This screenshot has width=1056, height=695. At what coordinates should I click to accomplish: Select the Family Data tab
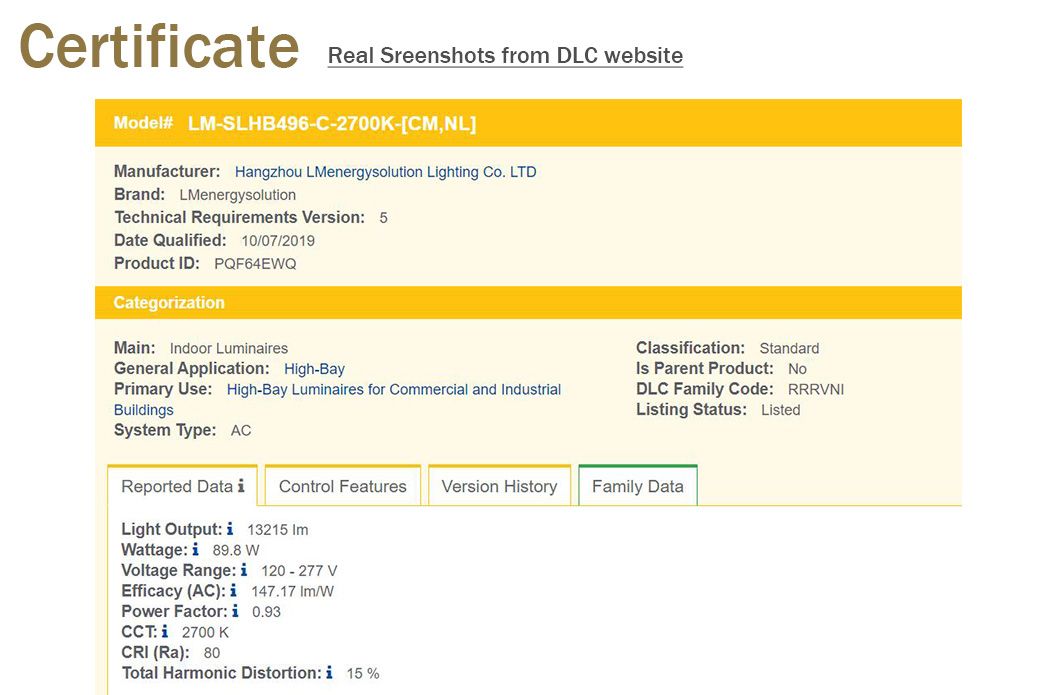pyautogui.click(x=637, y=487)
